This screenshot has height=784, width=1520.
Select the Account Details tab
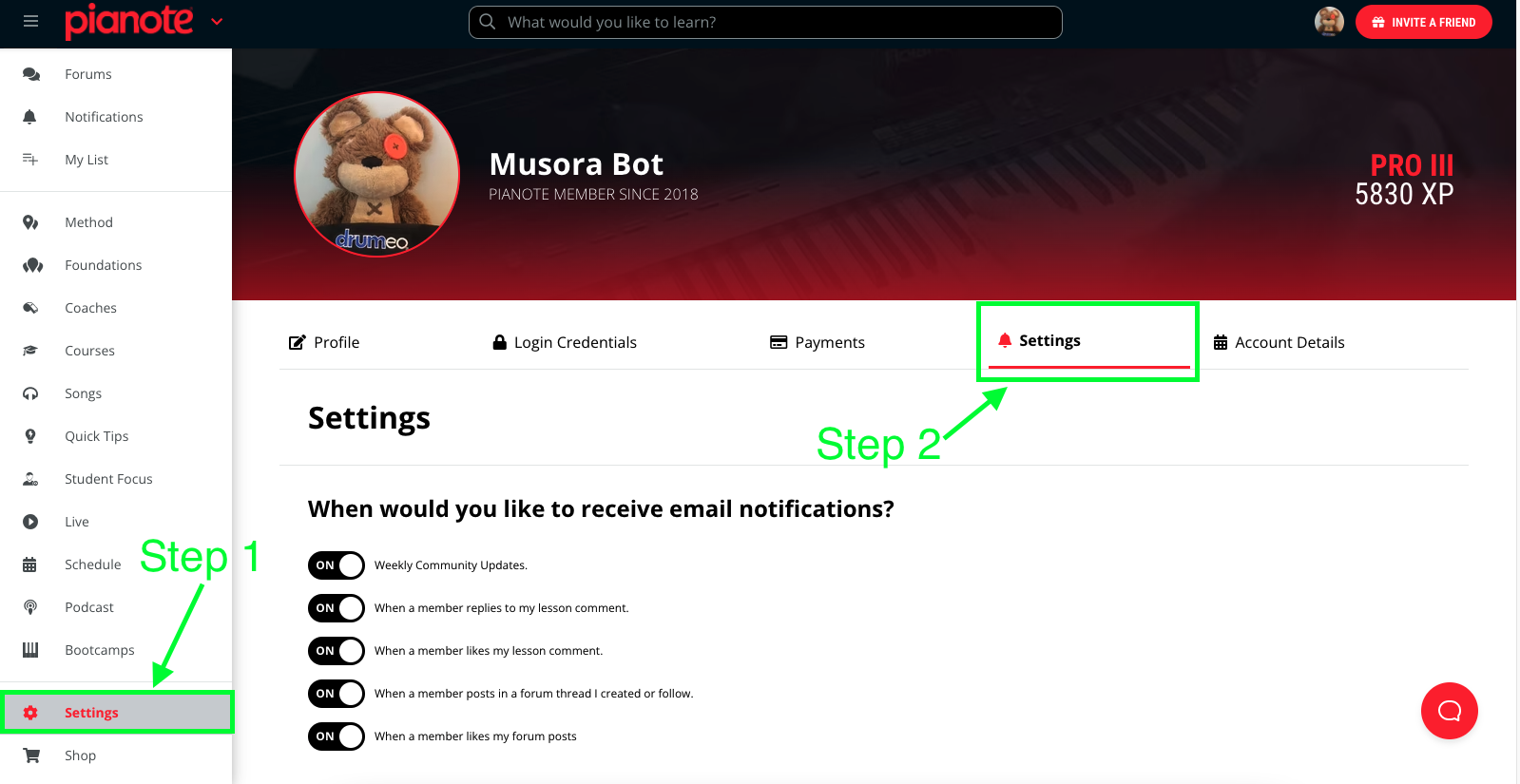1279,342
